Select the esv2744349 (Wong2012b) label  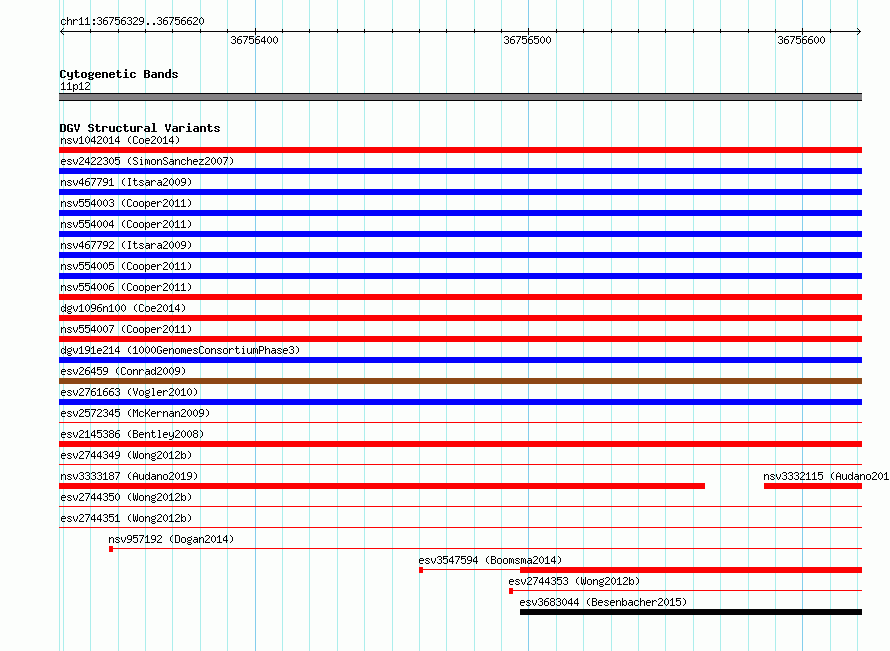126,455
